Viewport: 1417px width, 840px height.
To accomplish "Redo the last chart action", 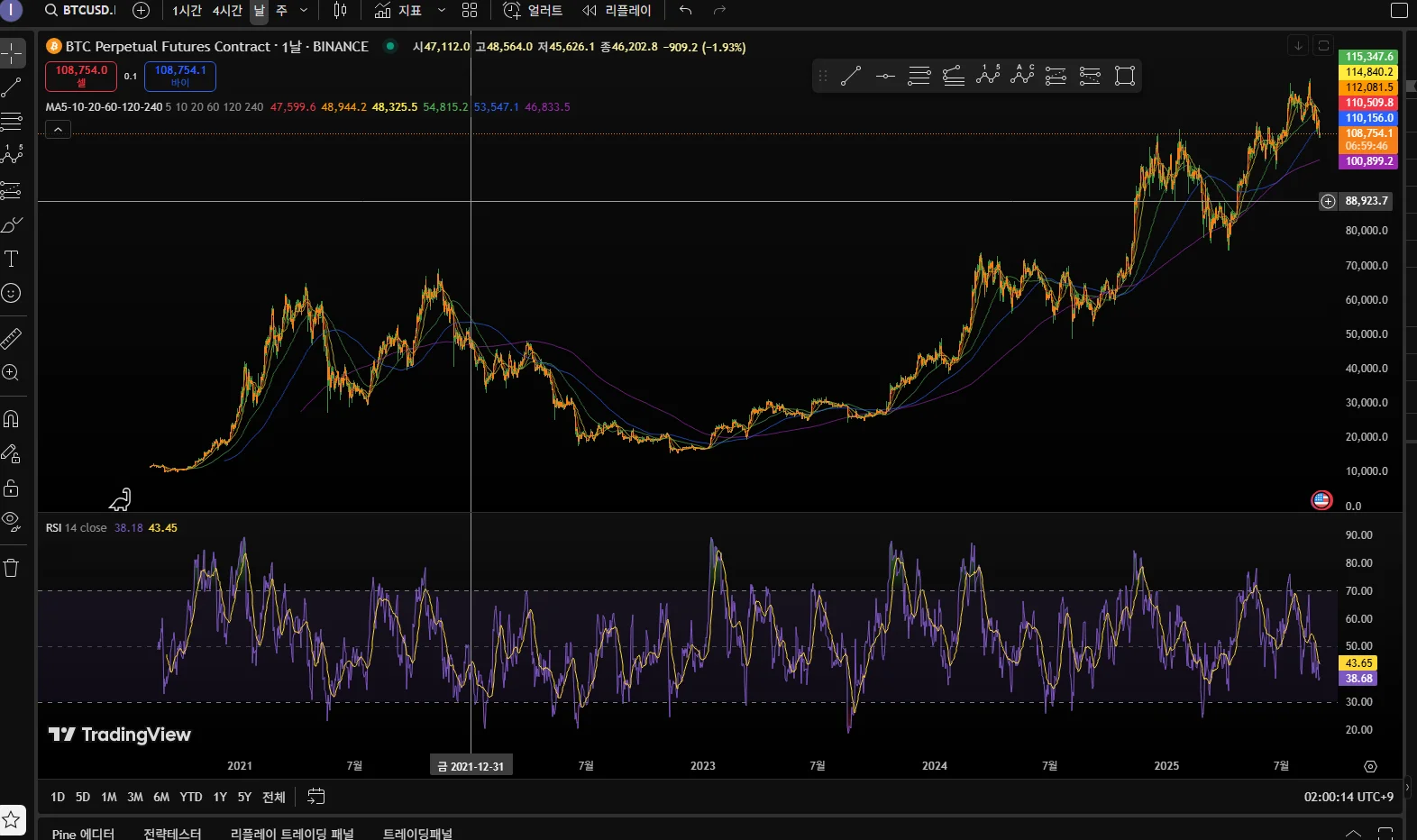I will (x=719, y=11).
